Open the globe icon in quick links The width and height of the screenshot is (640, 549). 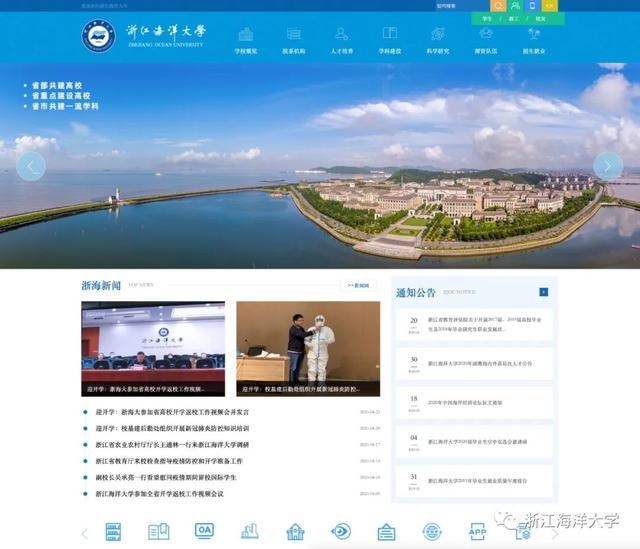[x=432, y=532]
